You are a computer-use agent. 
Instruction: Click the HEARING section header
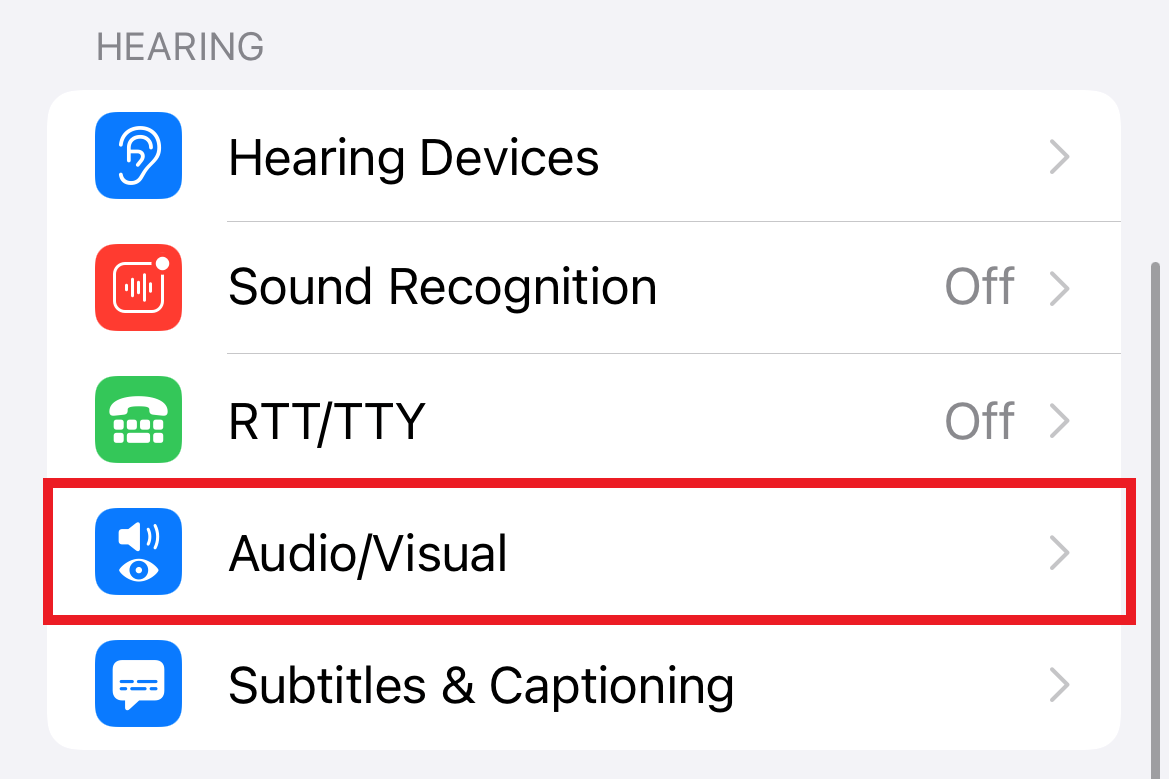(x=180, y=46)
